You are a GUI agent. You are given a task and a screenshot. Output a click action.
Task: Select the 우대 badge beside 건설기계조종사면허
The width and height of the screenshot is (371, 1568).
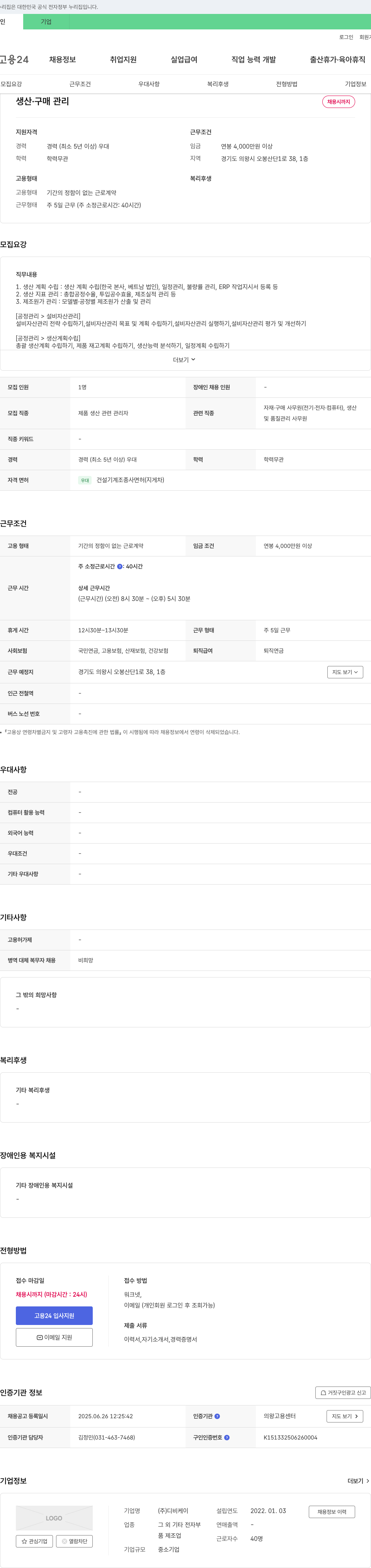(x=85, y=480)
